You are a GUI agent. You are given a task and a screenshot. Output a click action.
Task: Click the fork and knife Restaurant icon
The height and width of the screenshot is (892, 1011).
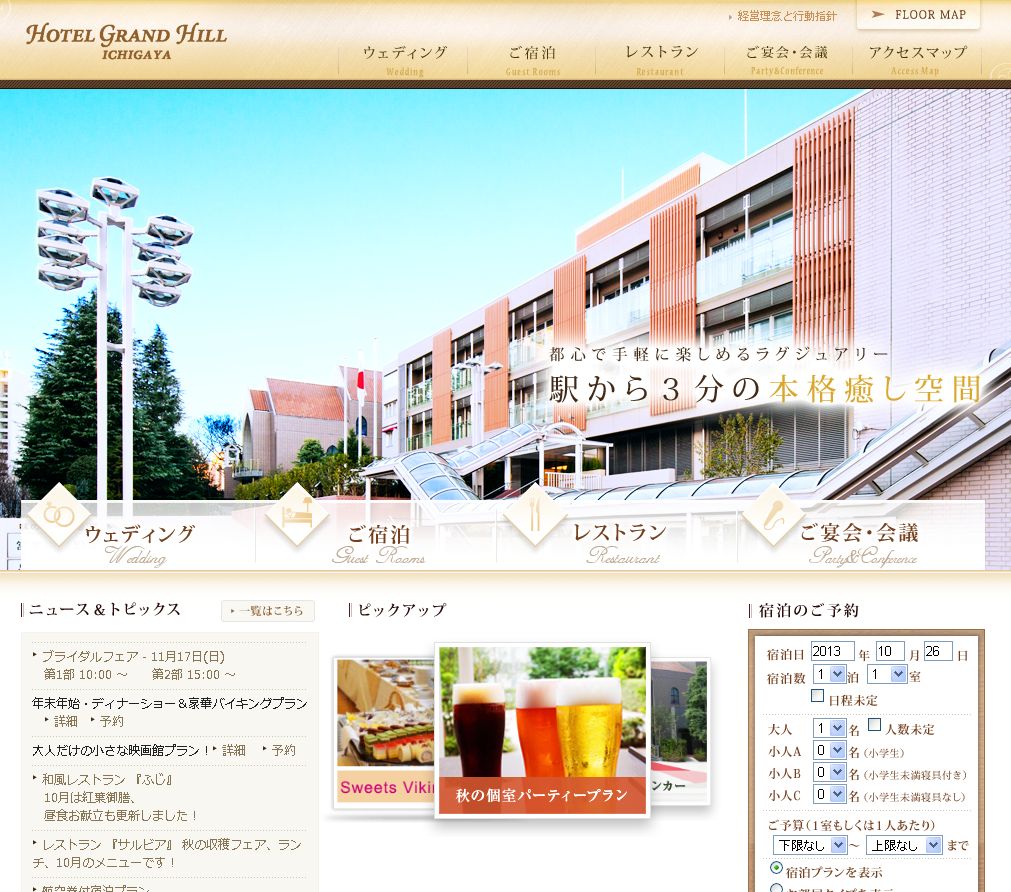535,515
